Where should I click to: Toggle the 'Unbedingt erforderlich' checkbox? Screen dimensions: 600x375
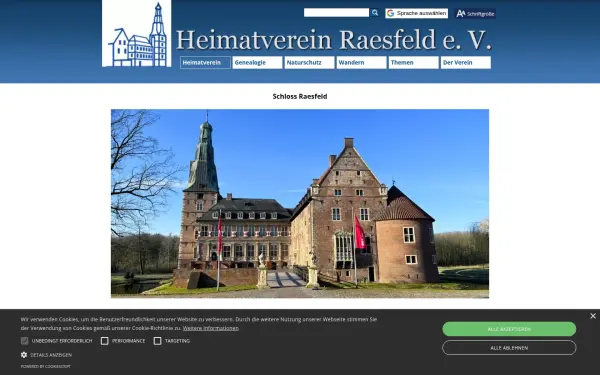click(x=24, y=341)
